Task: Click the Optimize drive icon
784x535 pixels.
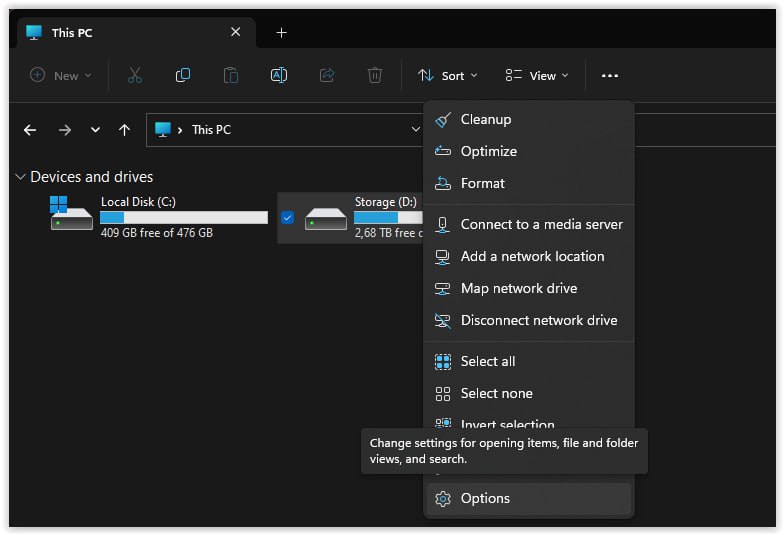Action: (x=443, y=151)
